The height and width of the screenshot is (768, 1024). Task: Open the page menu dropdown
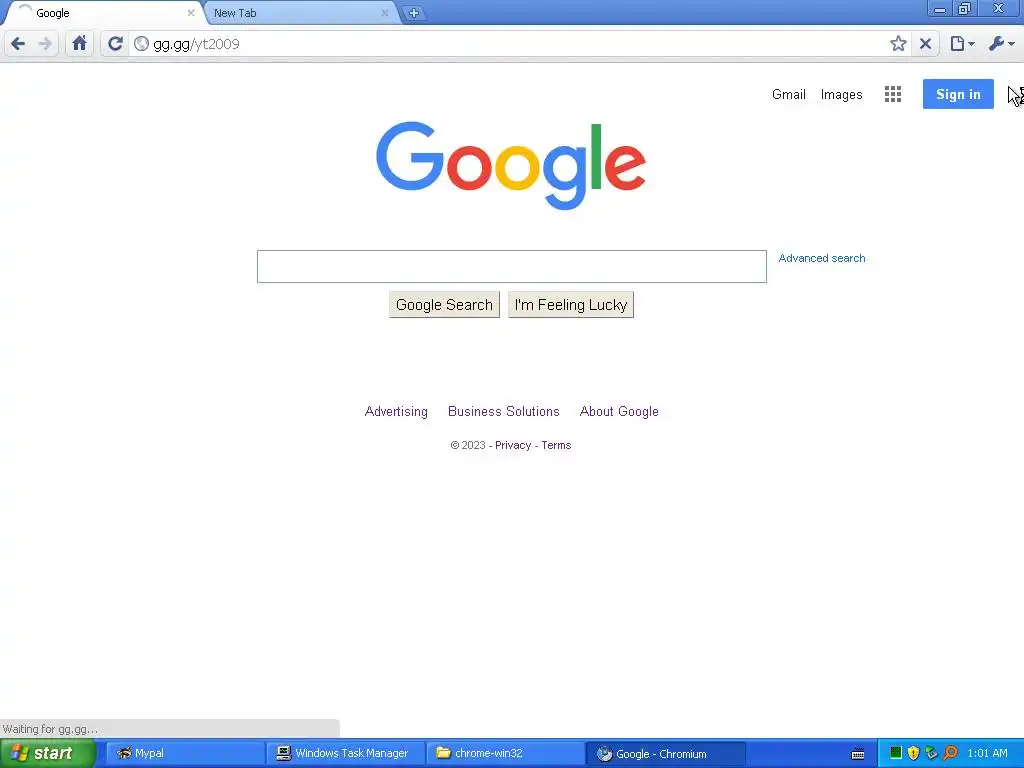[962, 44]
